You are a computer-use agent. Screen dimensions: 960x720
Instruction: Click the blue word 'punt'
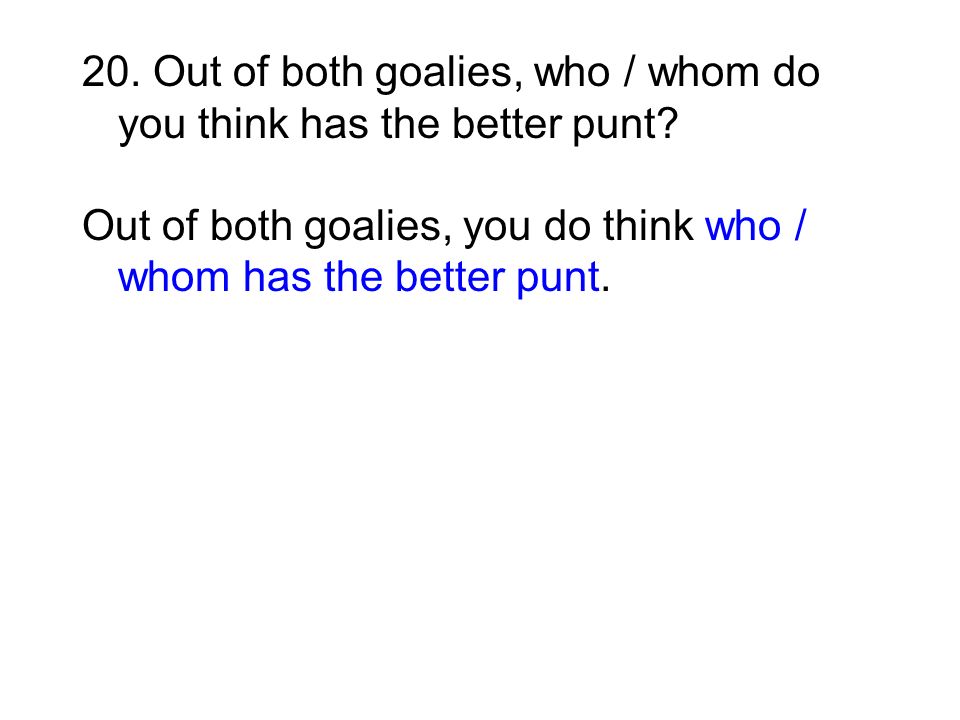[557, 279]
